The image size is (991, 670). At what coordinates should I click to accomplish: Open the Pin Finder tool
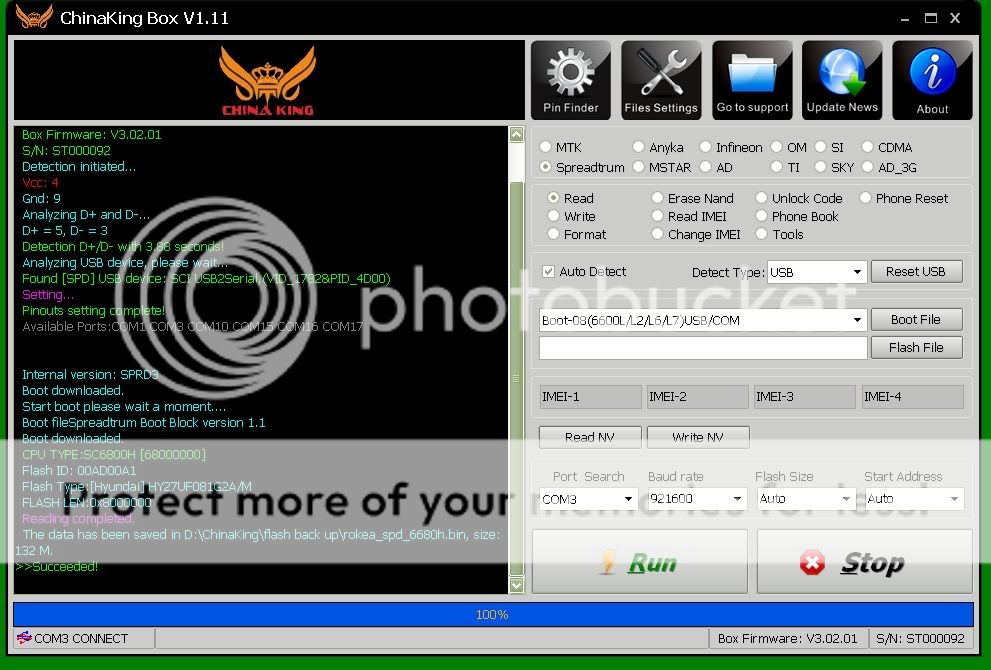571,80
